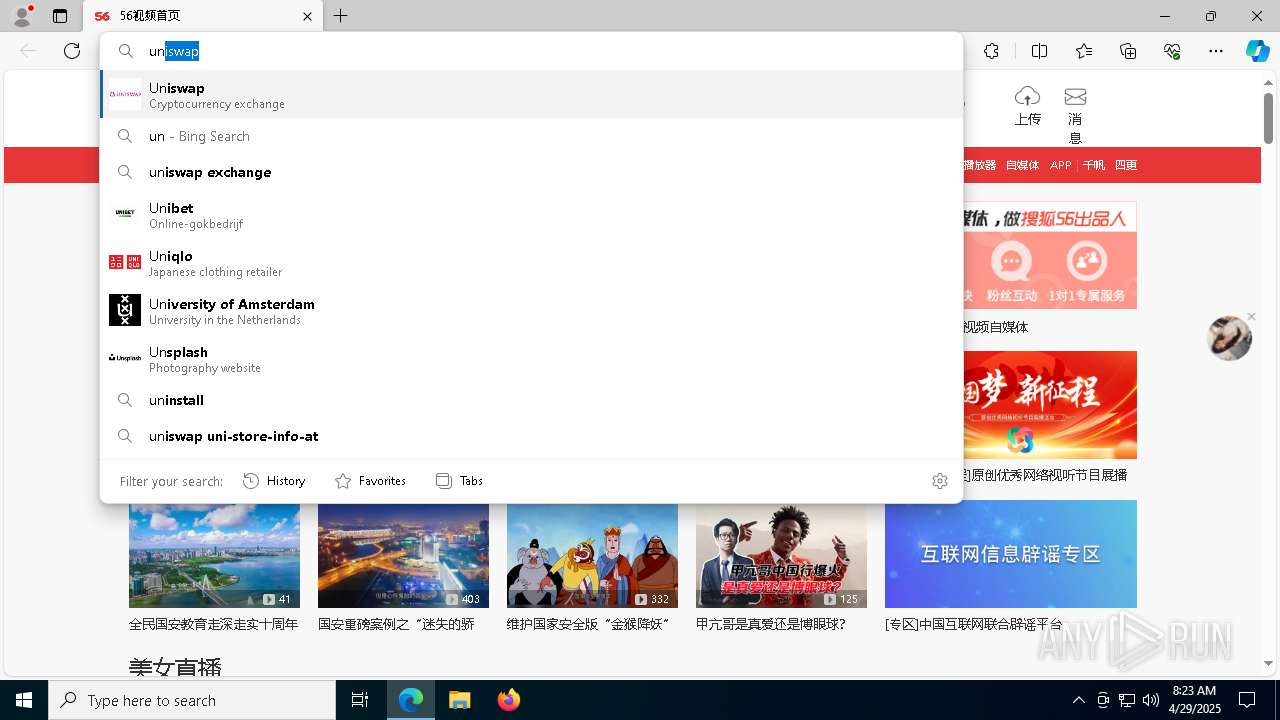Image resolution: width=1280 pixels, height=720 pixels.
Task: Open browser Extensions icon
Action: [x=991, y=51]
